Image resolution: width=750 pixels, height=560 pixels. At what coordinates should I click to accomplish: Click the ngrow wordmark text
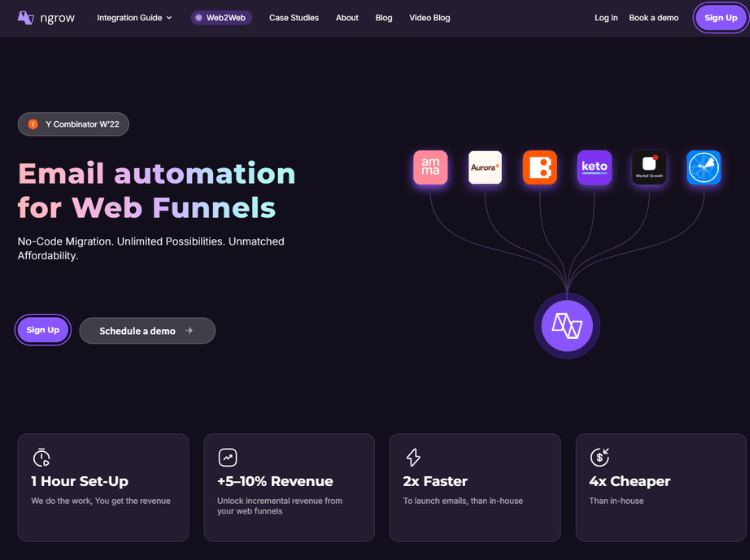[x=57, y=18]
